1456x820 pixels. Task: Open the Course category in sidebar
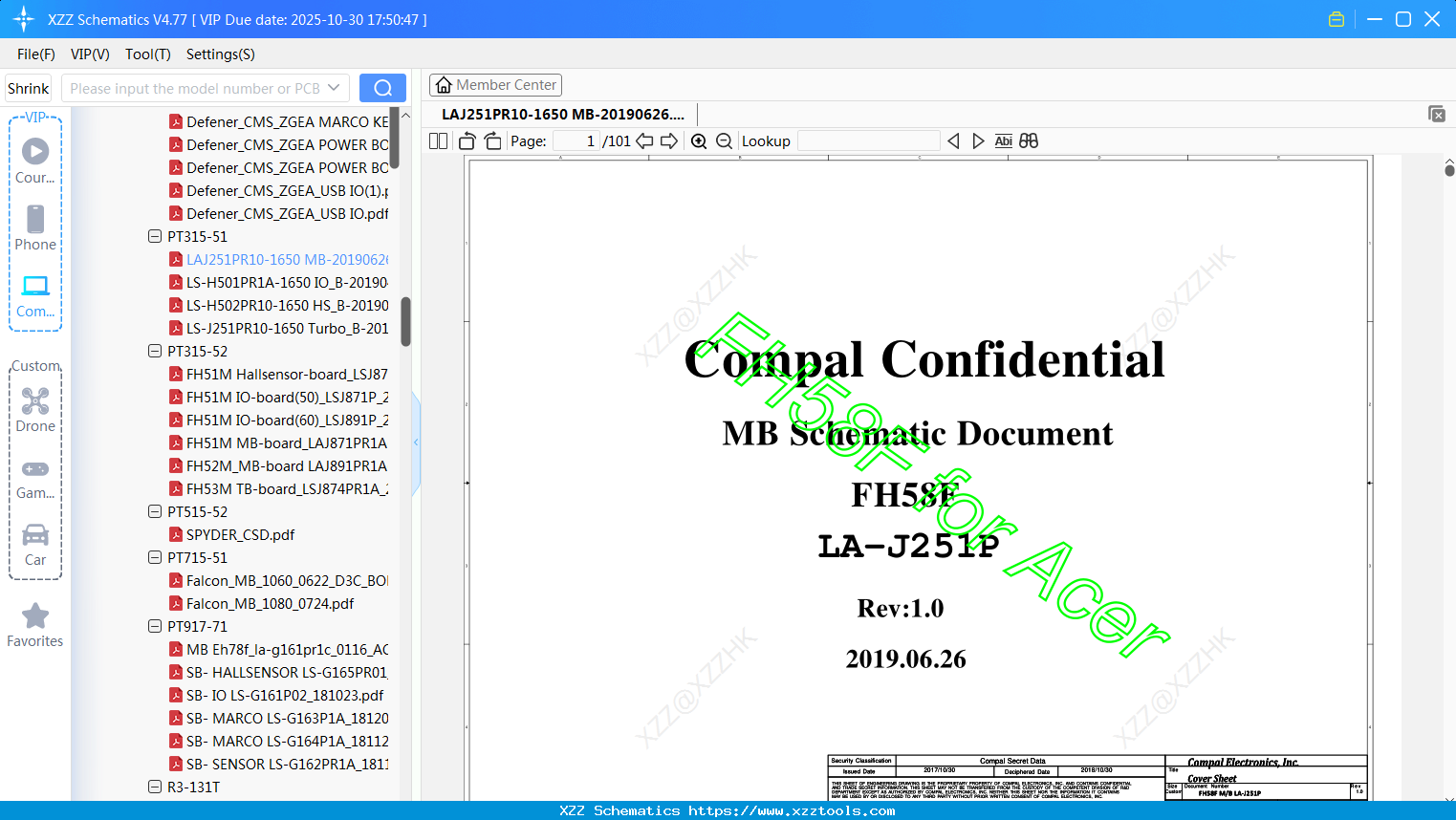[35, 161]
